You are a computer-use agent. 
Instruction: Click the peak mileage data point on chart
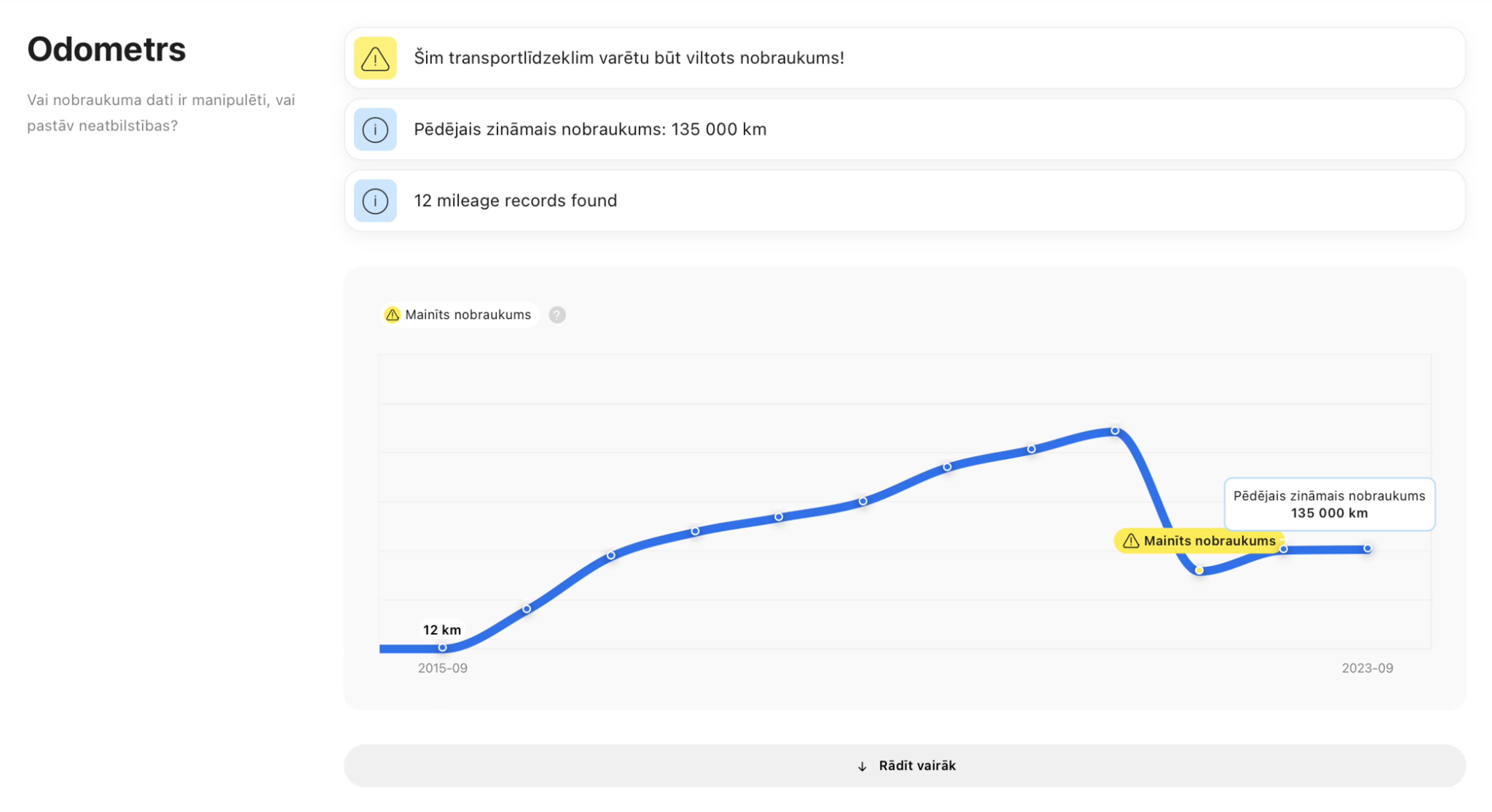point(1115,431)
